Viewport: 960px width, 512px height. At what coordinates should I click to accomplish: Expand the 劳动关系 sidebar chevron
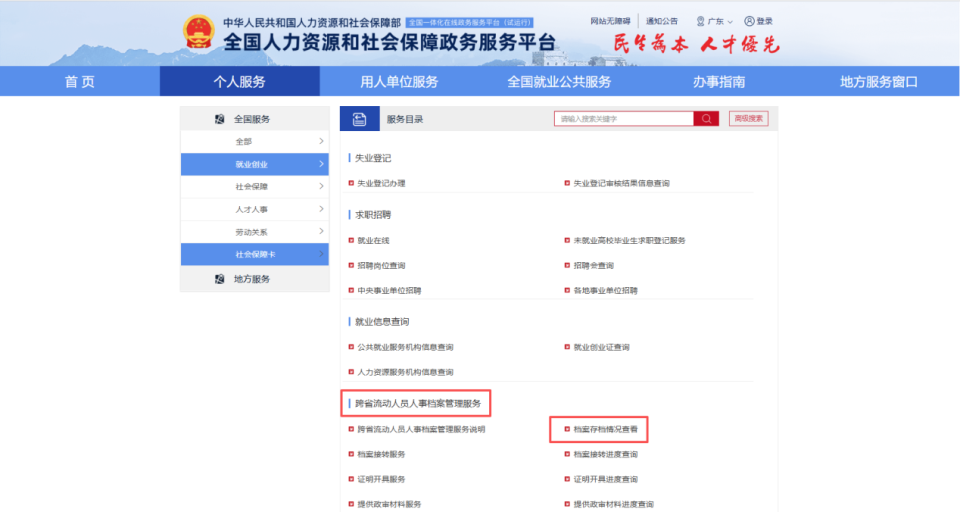(x=321, y=232)
